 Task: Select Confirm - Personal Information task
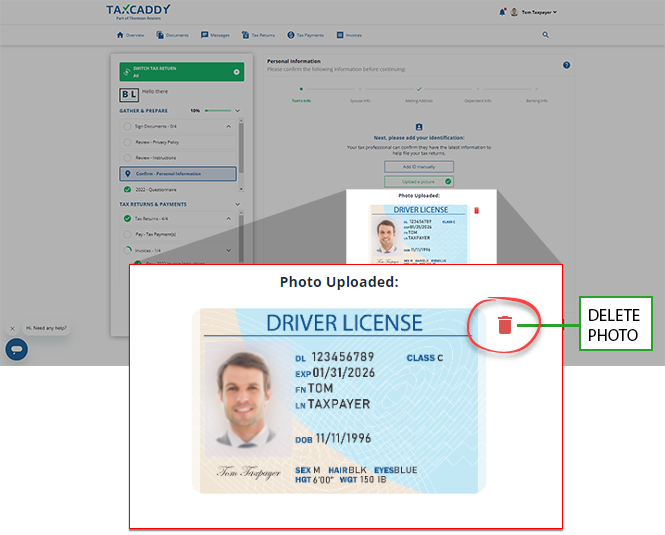pyautogui.click(x=178, y=174)
